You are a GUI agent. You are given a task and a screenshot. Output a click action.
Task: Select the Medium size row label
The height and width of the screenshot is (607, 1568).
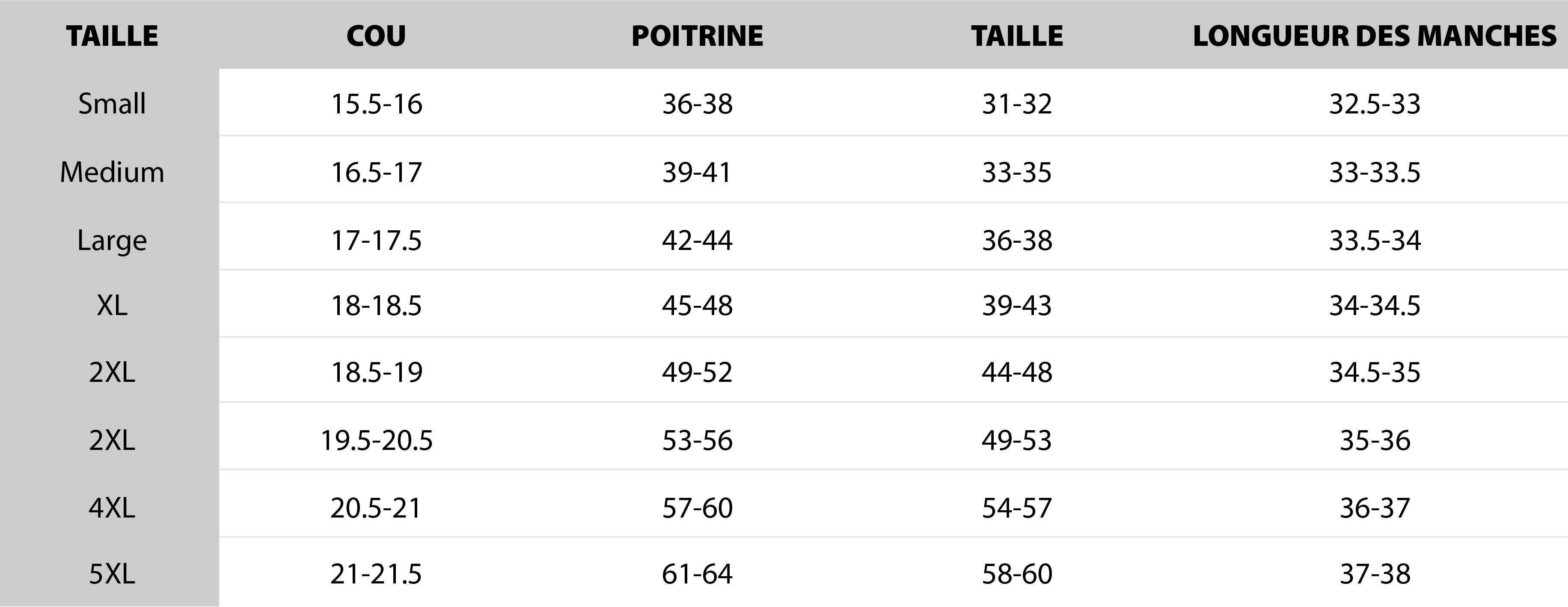pyautogui.click(x=112, y=173)
